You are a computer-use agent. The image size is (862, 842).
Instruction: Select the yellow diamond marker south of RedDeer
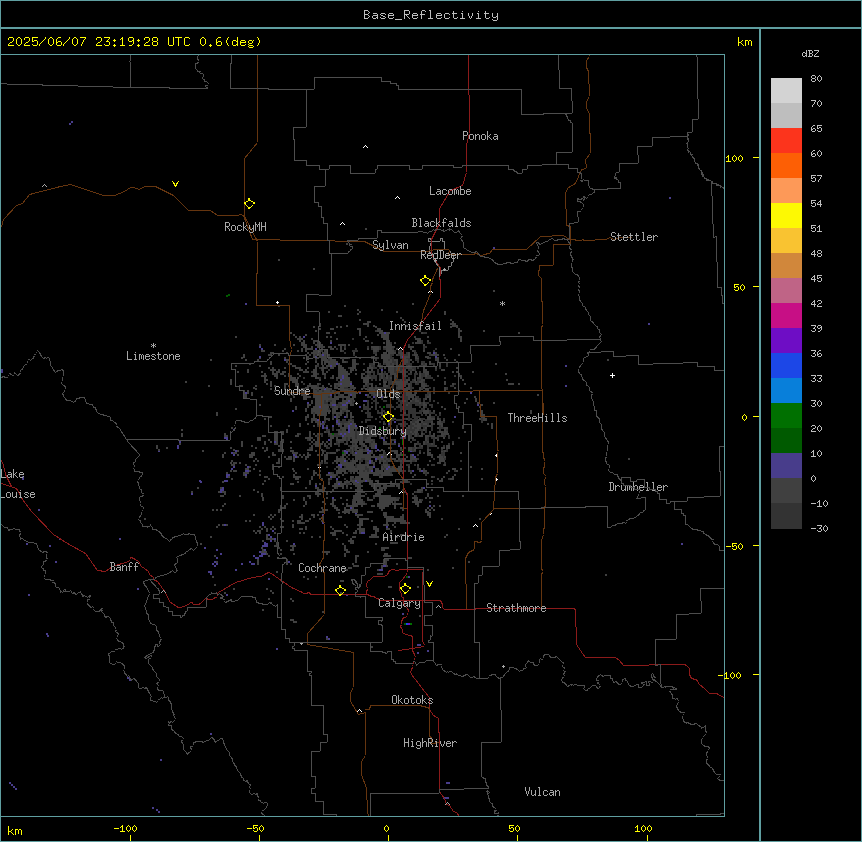pos(425,281)
